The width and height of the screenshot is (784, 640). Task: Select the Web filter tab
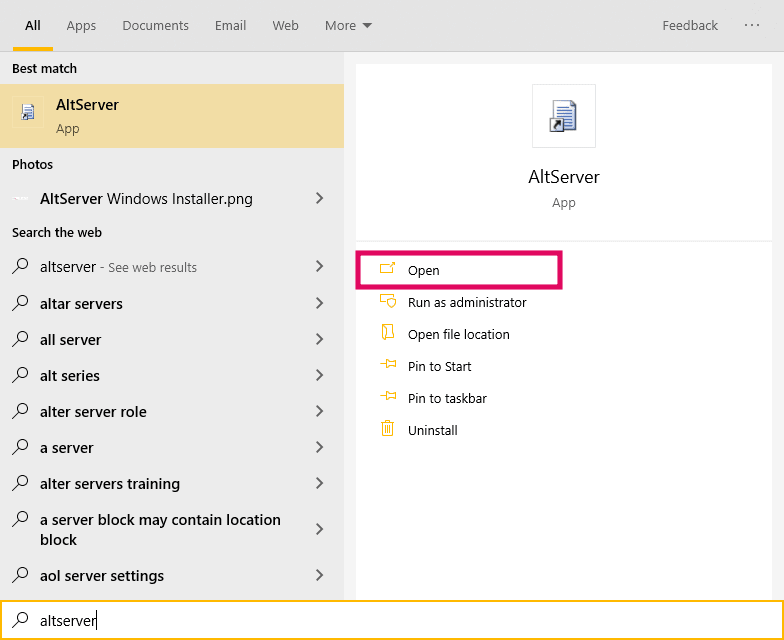point(286,26)
